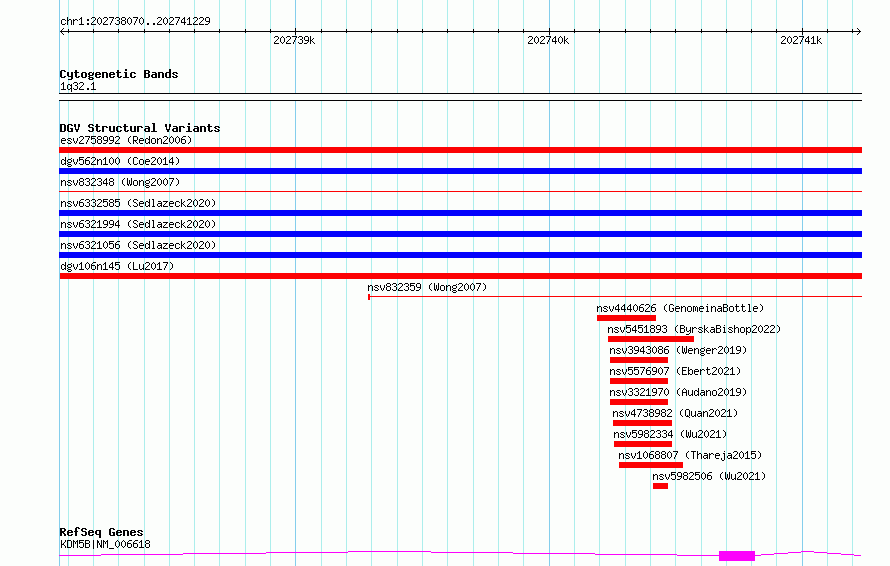Open the nsv832359 (Wong2007) label
The image size is (890, 566).
click(427, 287)
